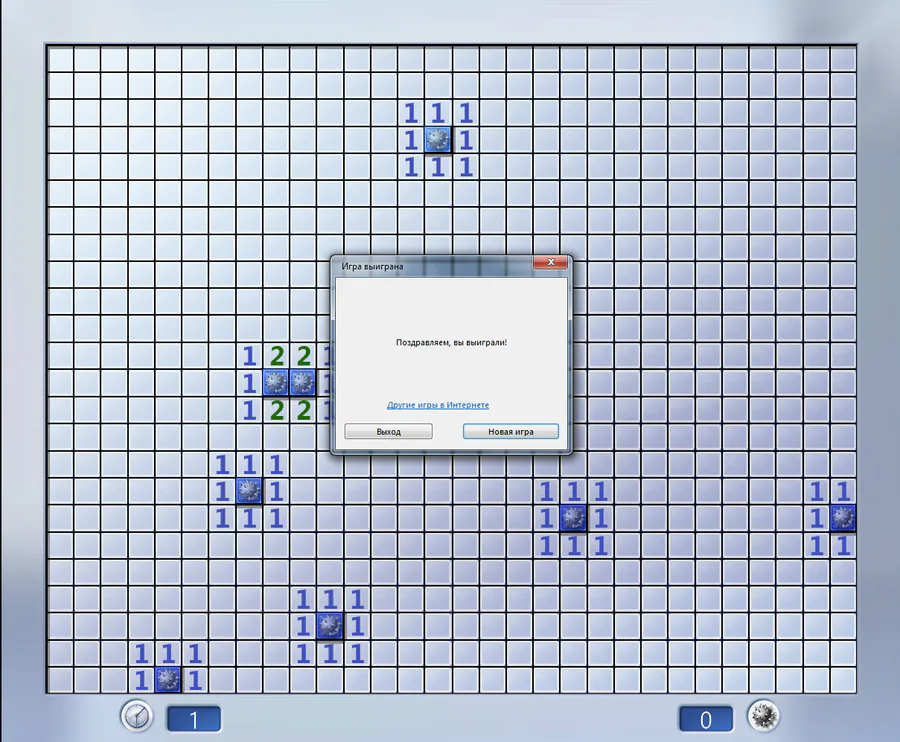Click the right mine of the adjacent pair
The image size is (900, 742).
click(x=302, y=383)
